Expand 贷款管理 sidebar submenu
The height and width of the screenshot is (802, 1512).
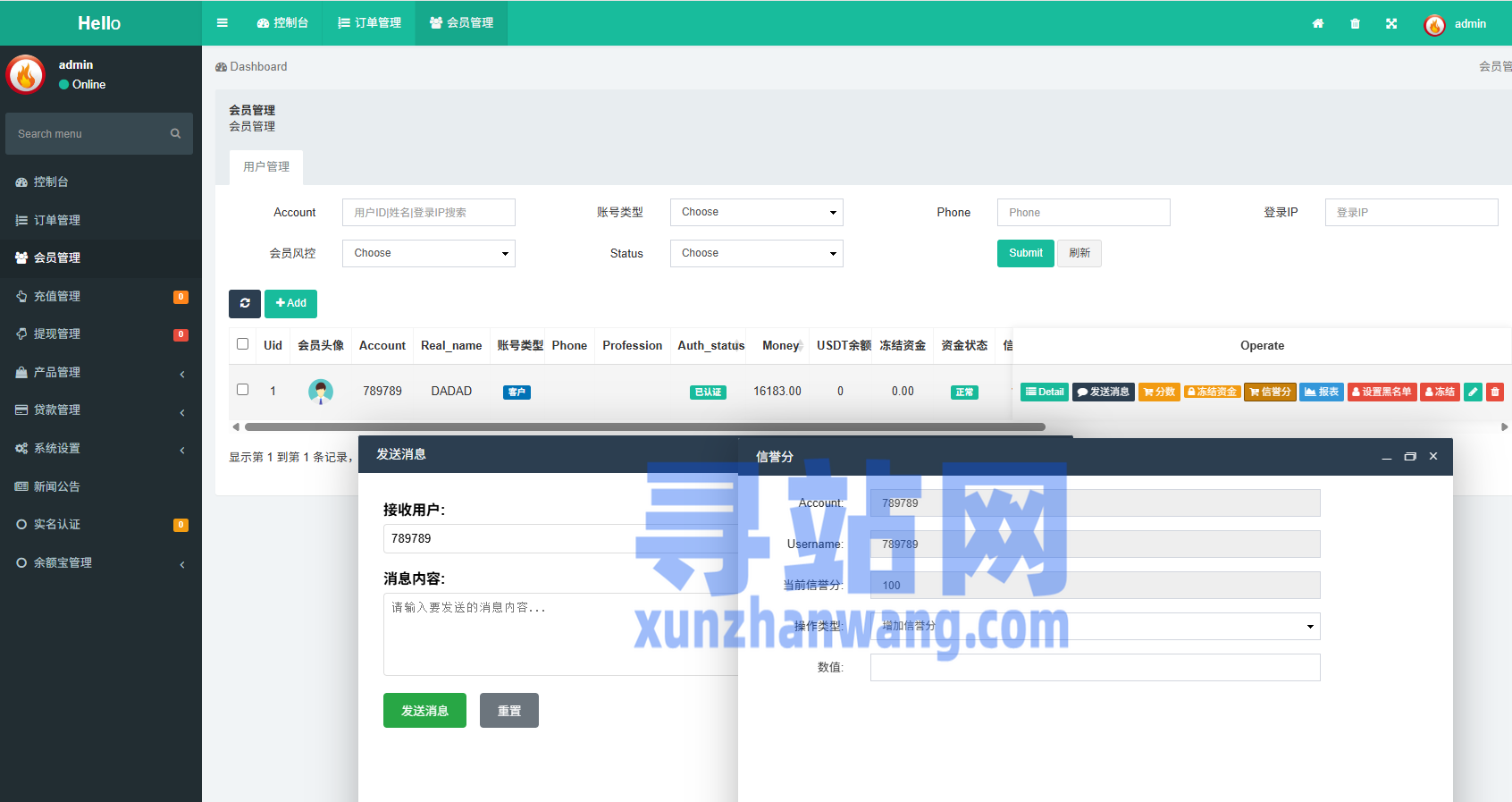tap(101, 409)
